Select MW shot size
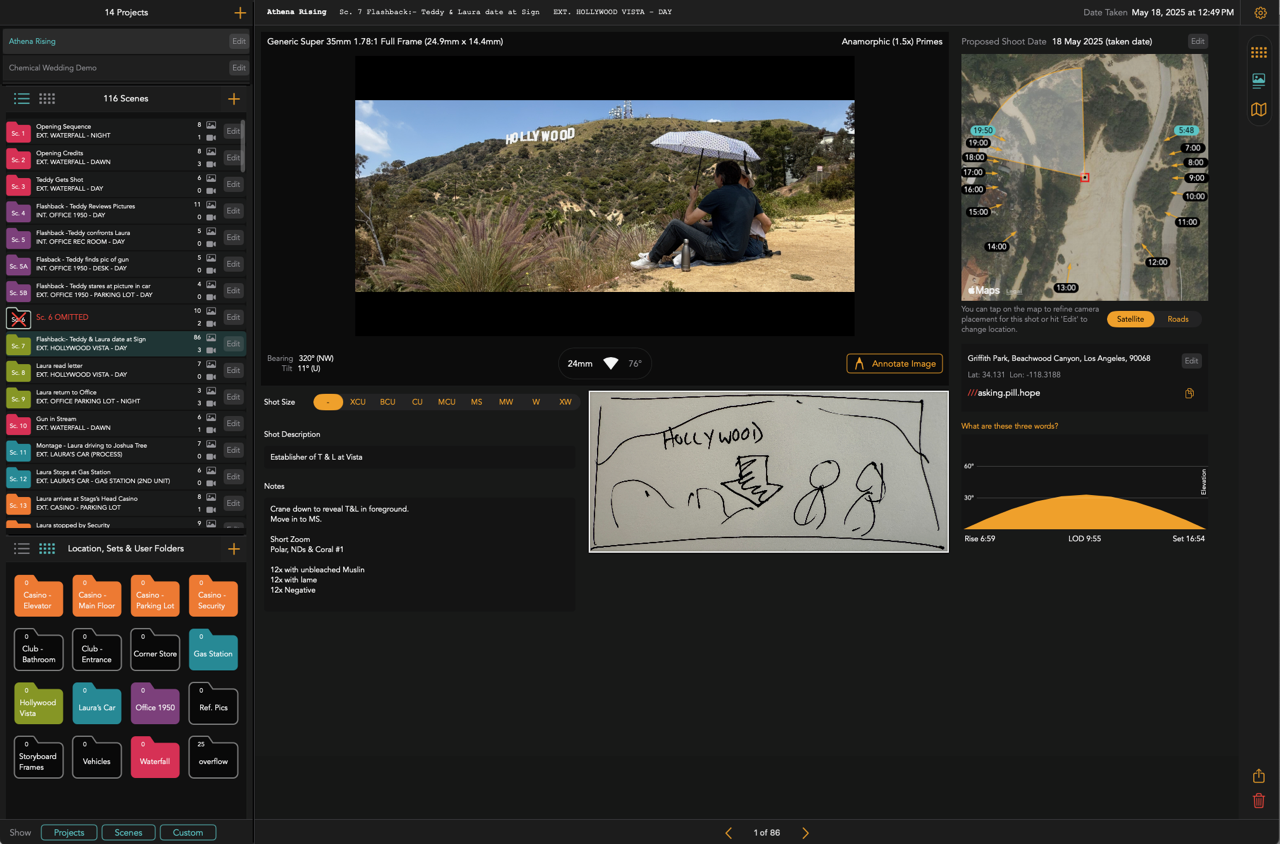Screen dimensions: 1280x844 506,402
